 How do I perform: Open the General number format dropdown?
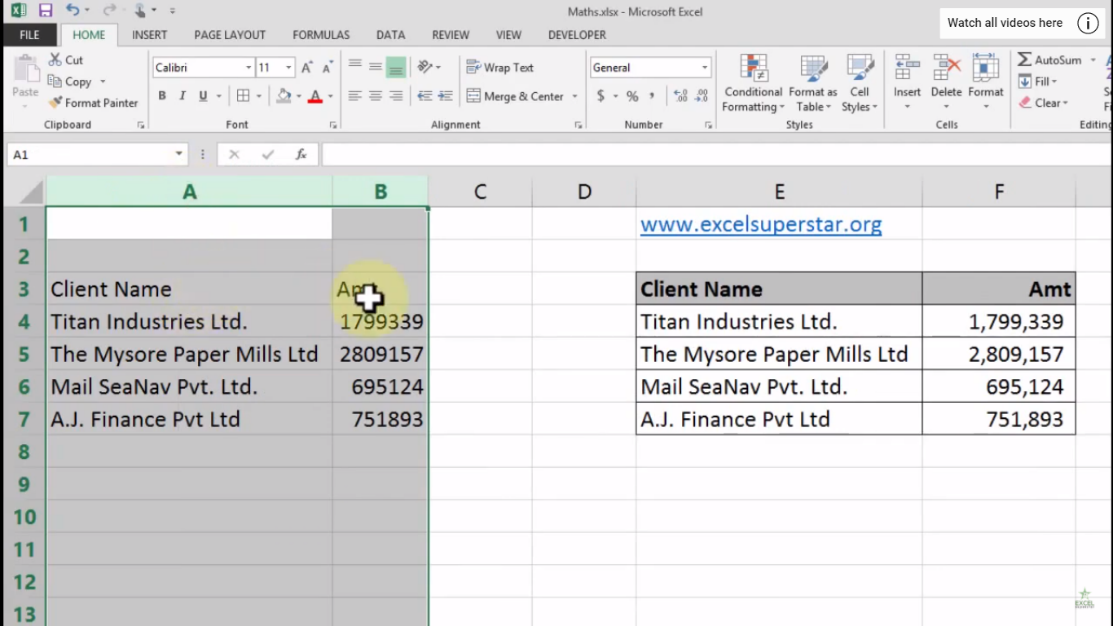[x=704, y=67]
